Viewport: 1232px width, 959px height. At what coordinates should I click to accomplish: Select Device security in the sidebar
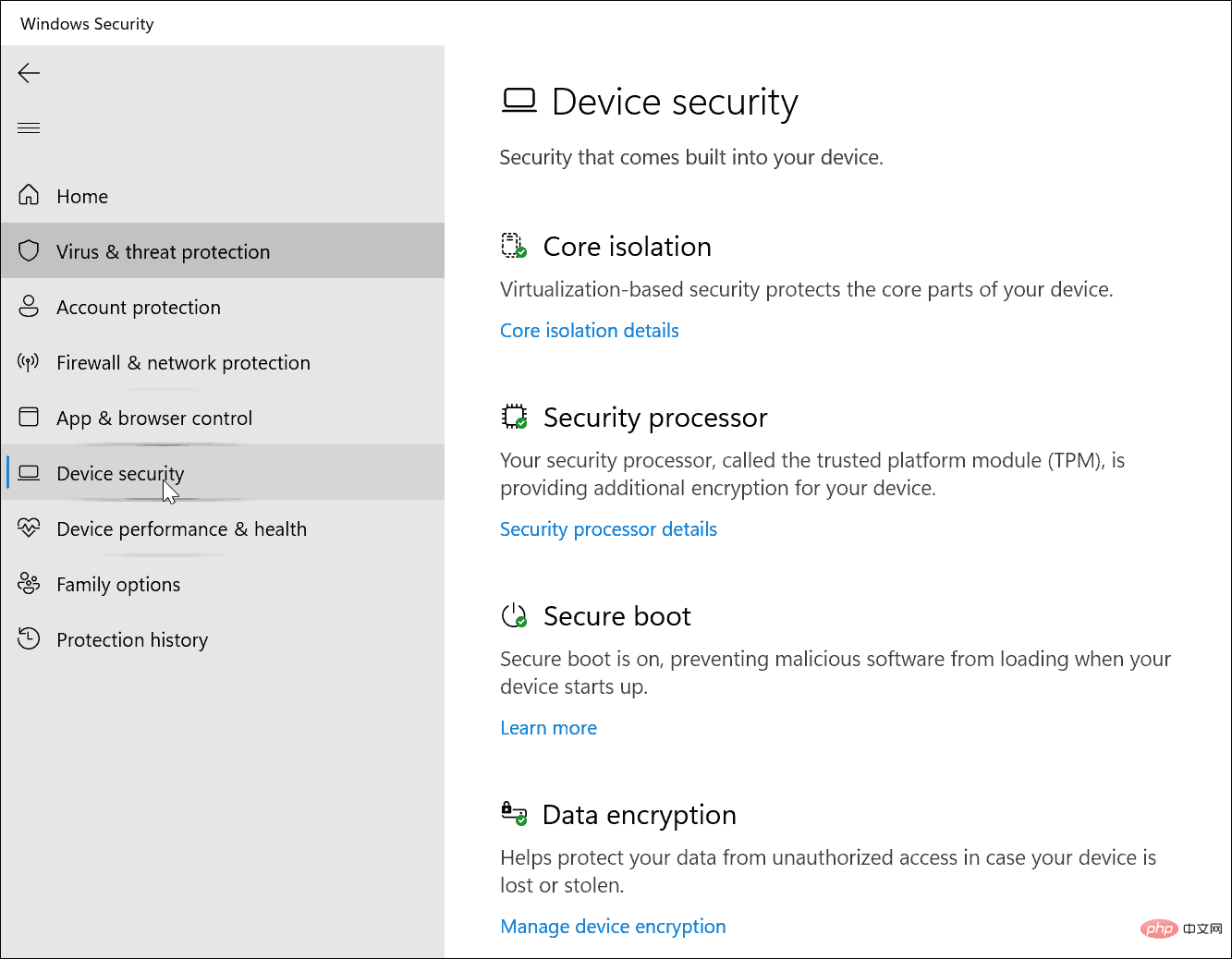point(120,472)
